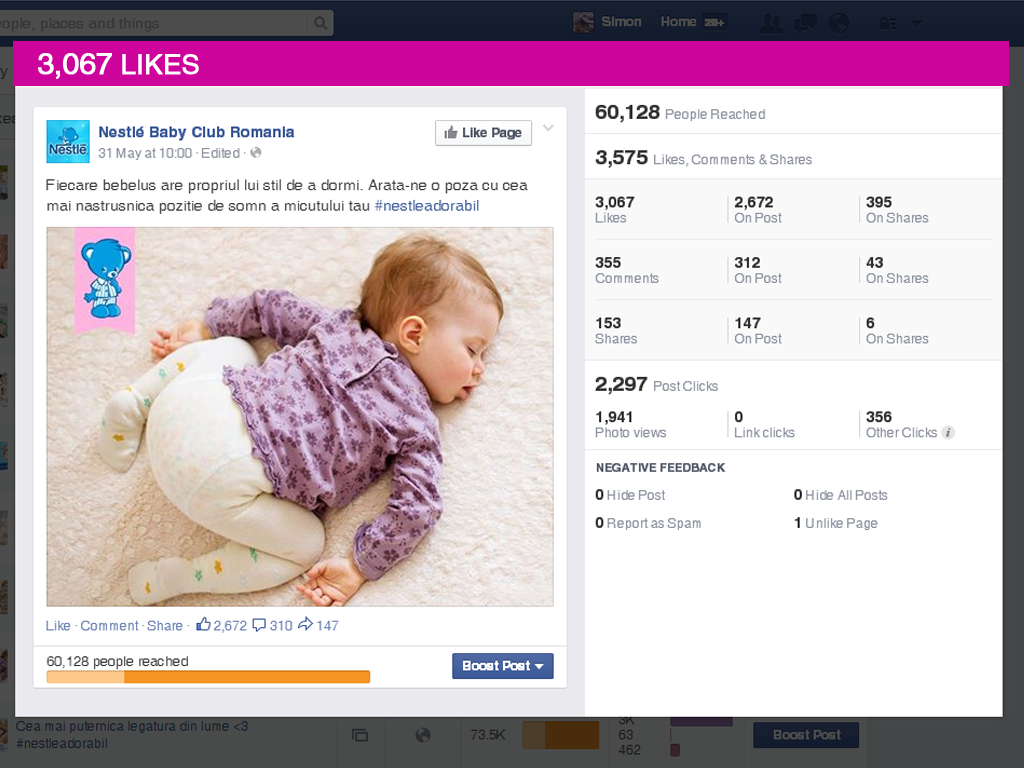View the 310 comments bubble count
The width and height of the screenshot is (1024, 768).
coord(272,625)
